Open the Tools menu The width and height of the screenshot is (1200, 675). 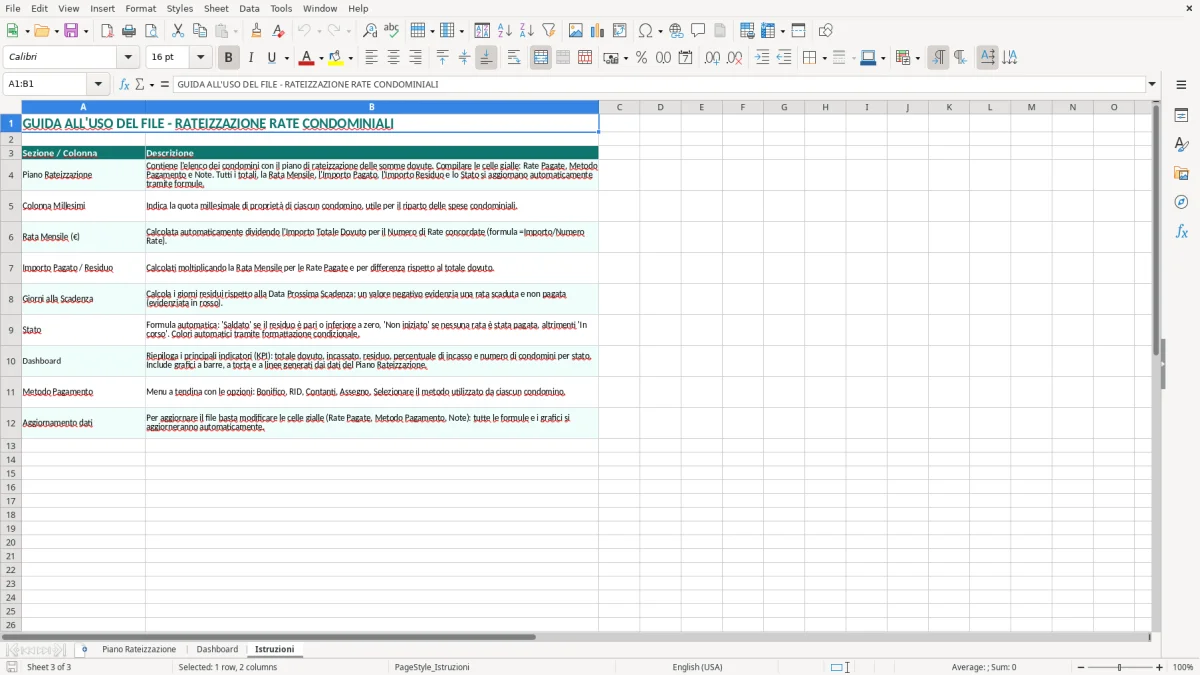281,8
